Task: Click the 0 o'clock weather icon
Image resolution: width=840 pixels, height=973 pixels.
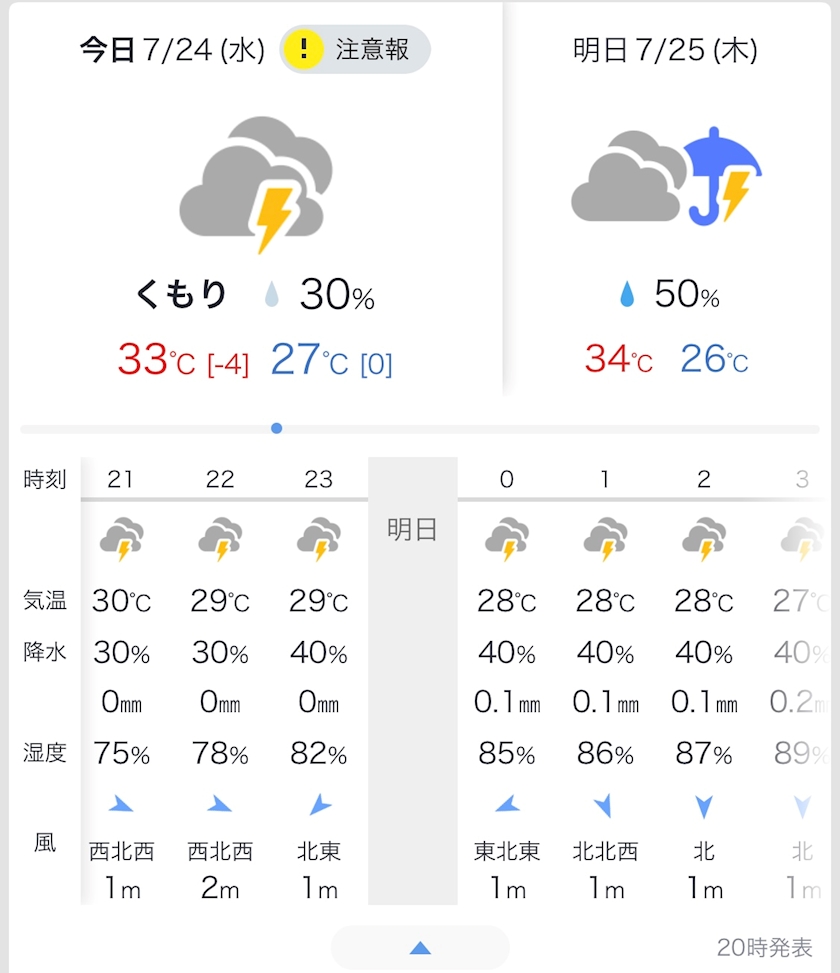Action: tap(506, 539)
